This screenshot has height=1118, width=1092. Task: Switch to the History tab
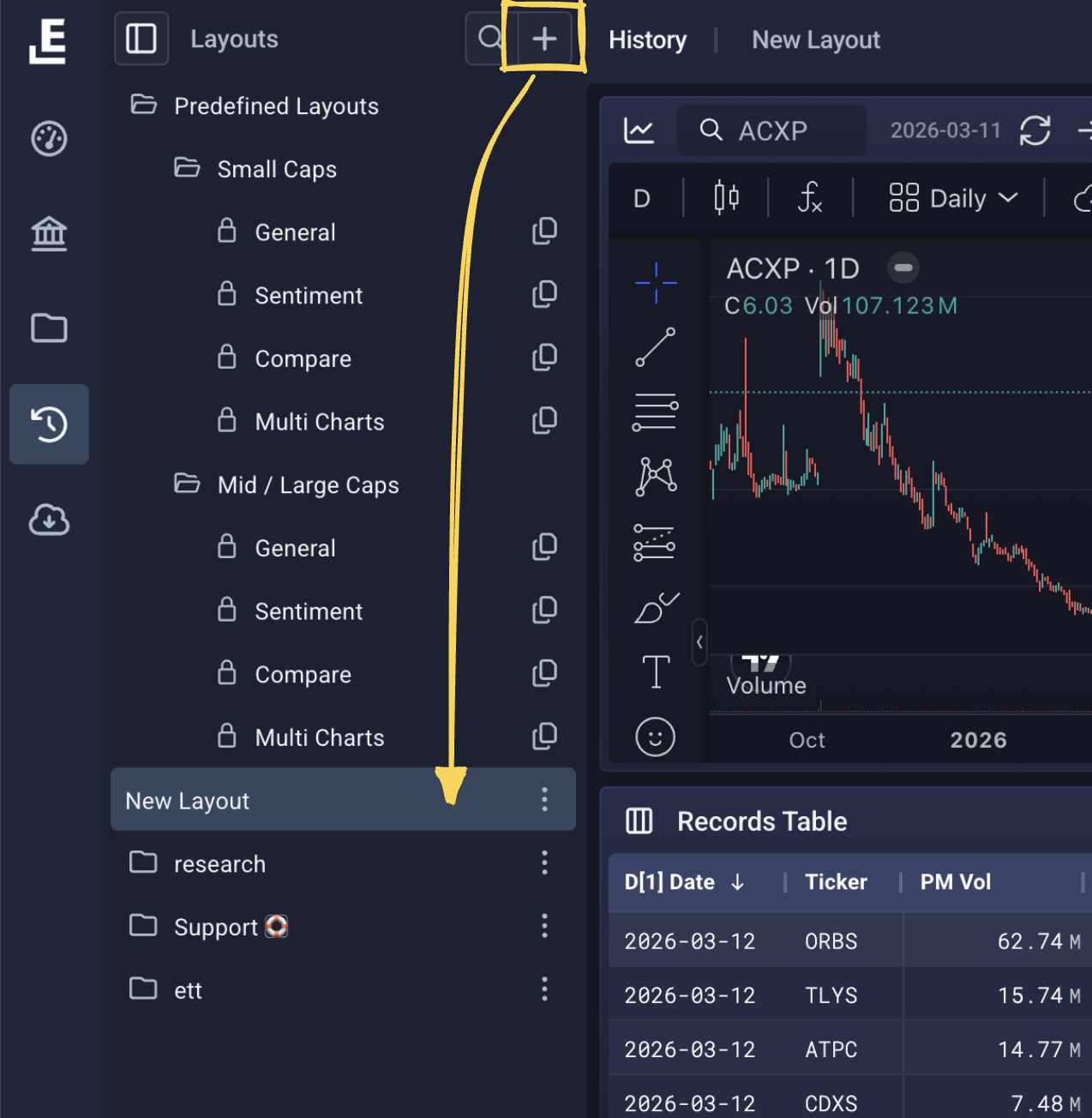click(x=647, y=40)
